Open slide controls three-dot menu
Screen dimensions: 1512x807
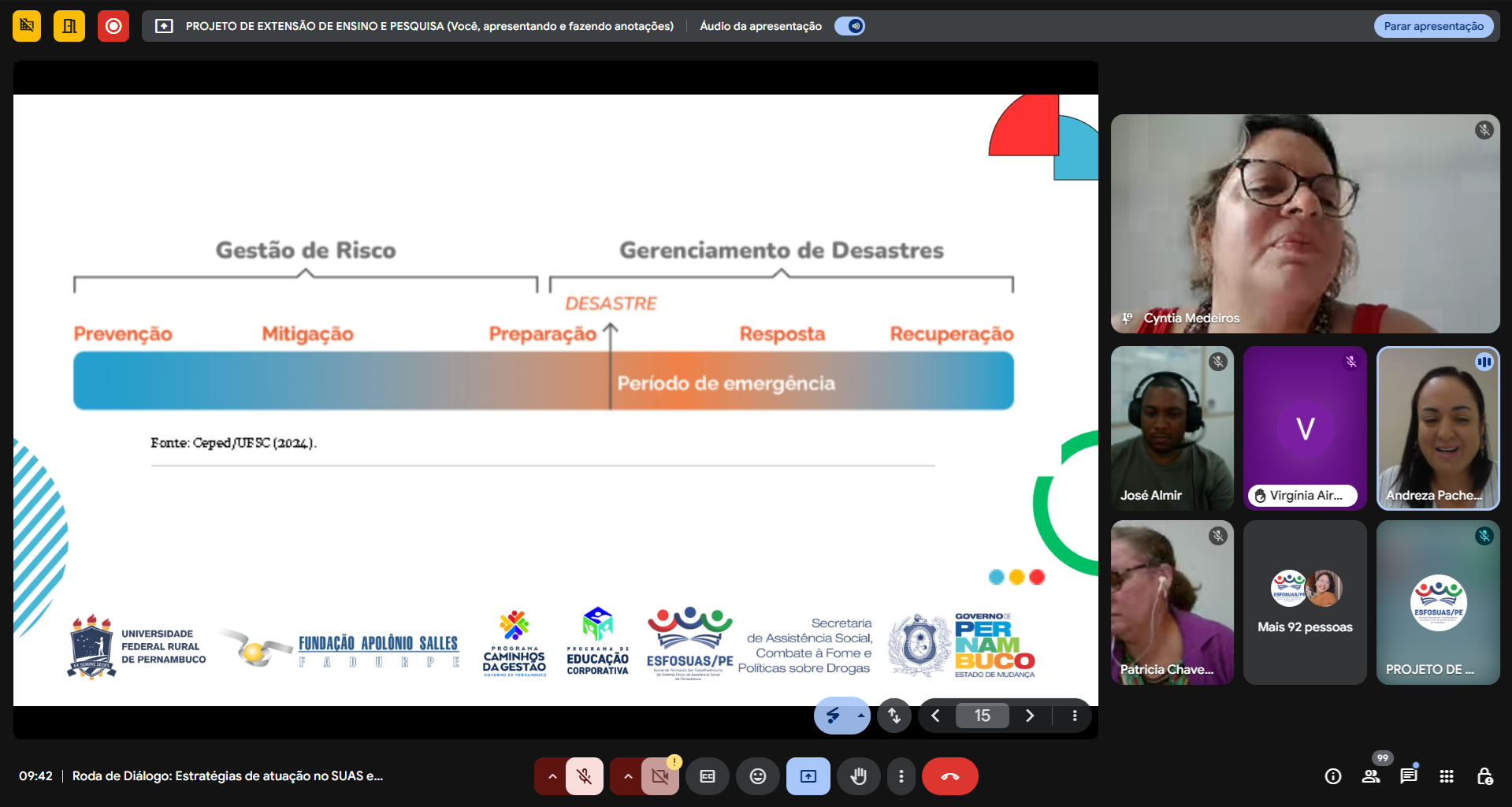point(1075,716)
